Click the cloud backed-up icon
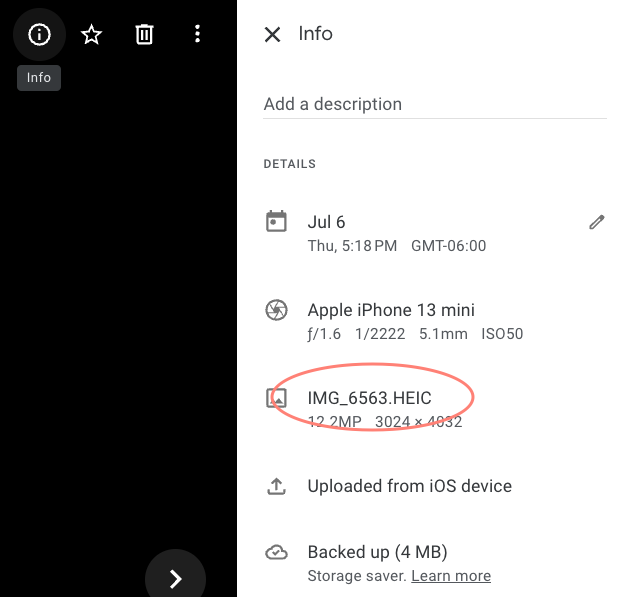The height and width of the screenshot is (597, 631). pyautogui.click(x=276, y=552)
